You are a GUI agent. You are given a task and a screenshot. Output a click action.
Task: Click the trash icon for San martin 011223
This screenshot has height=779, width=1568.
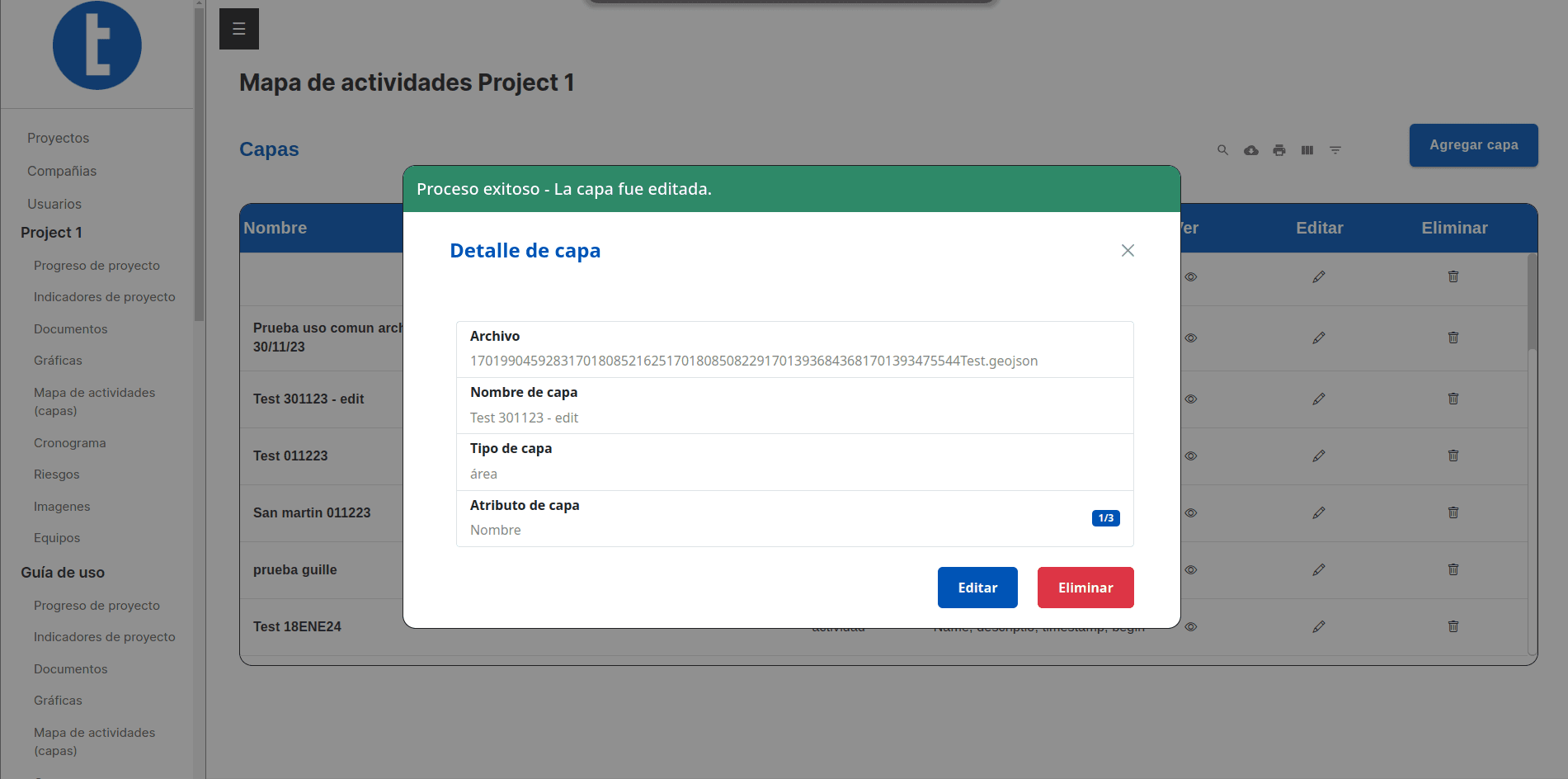click(1453, 512)
